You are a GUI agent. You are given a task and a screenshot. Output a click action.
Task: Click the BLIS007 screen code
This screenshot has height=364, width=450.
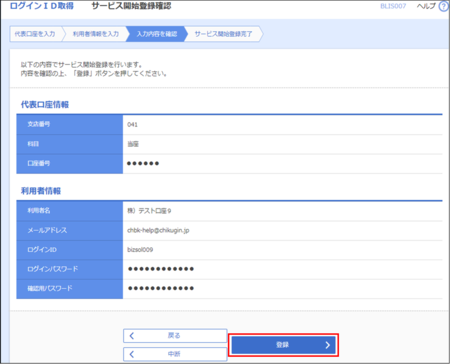pos(393,6)
